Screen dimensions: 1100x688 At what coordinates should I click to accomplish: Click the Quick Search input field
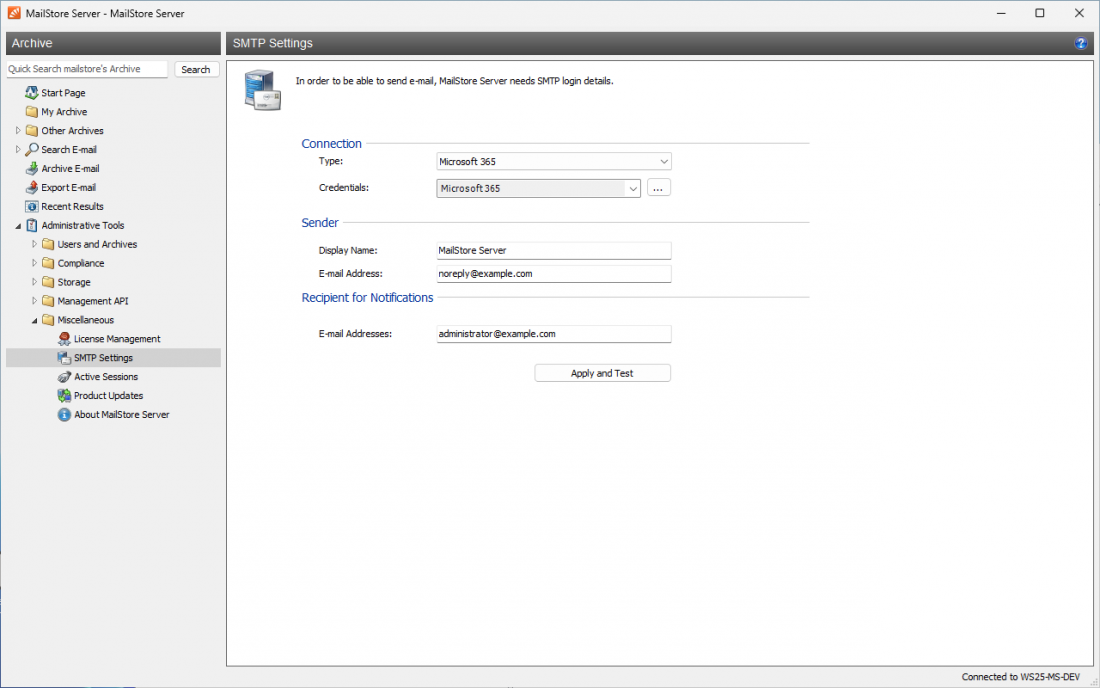tap(86, 69)
